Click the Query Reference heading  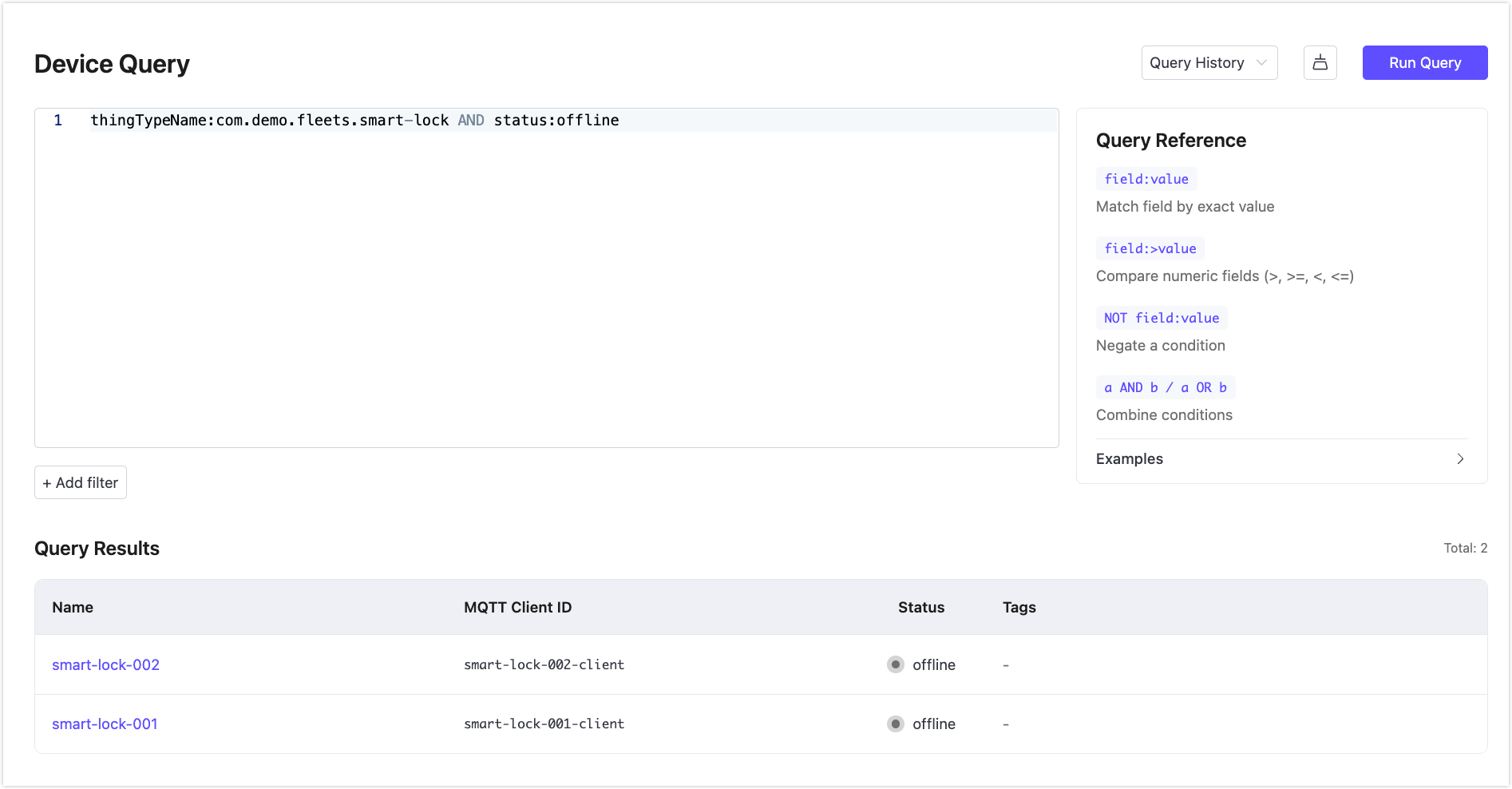tap(1170, 141)
